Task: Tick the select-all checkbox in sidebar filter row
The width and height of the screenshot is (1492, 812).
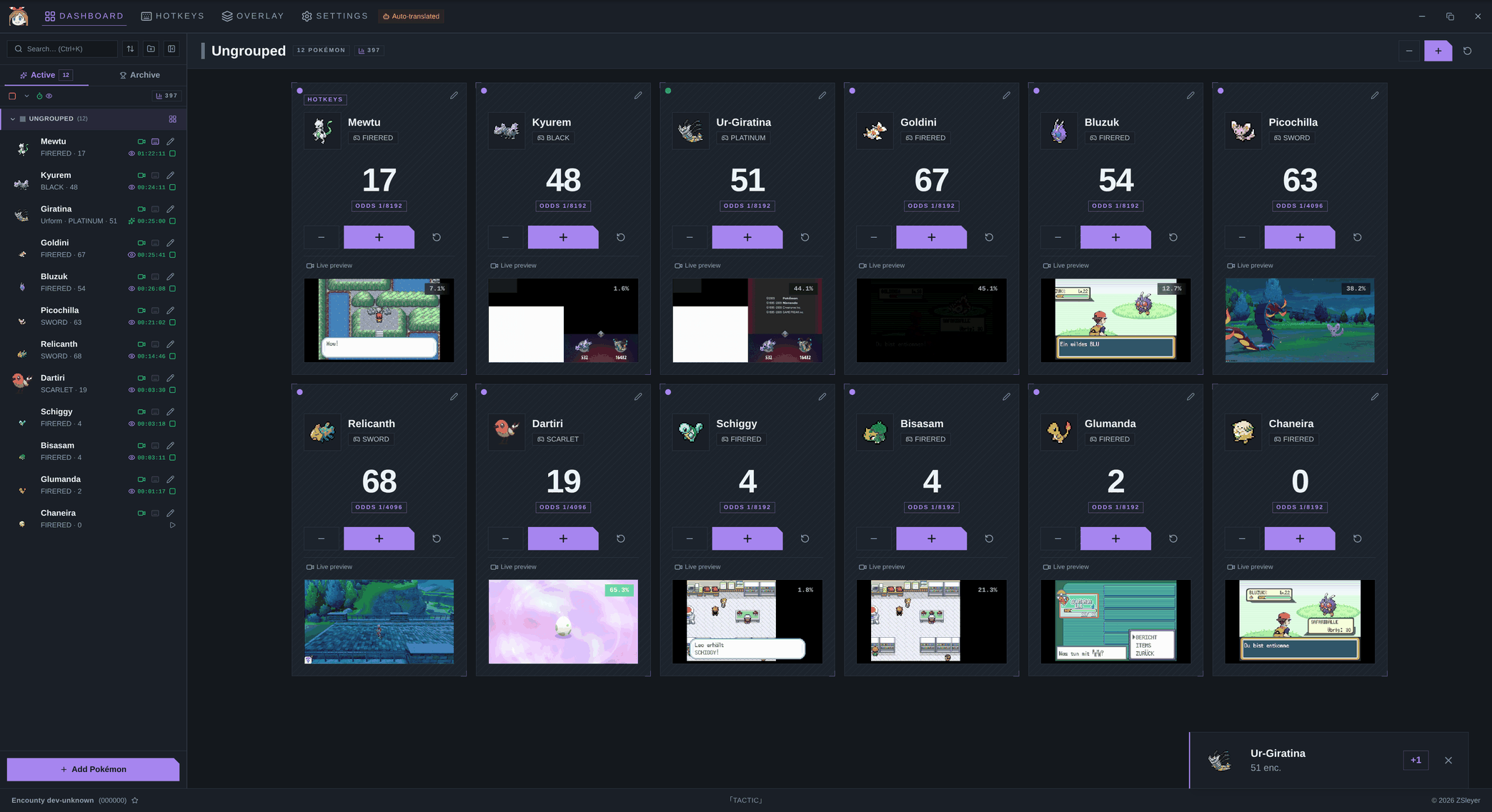Action: point(12,96)
